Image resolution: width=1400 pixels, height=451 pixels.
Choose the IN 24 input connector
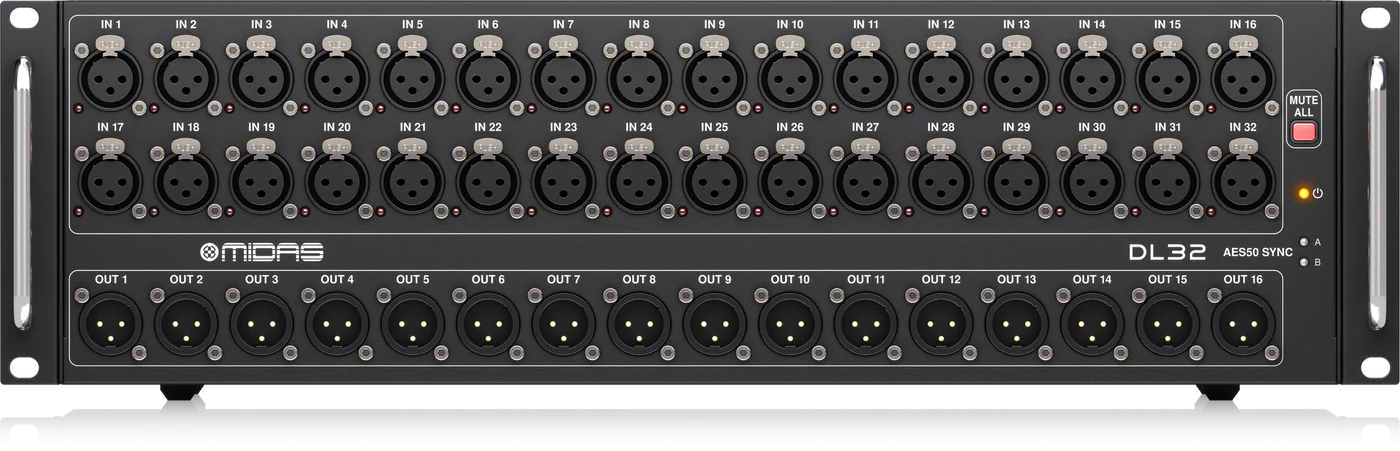click(639, 181)
